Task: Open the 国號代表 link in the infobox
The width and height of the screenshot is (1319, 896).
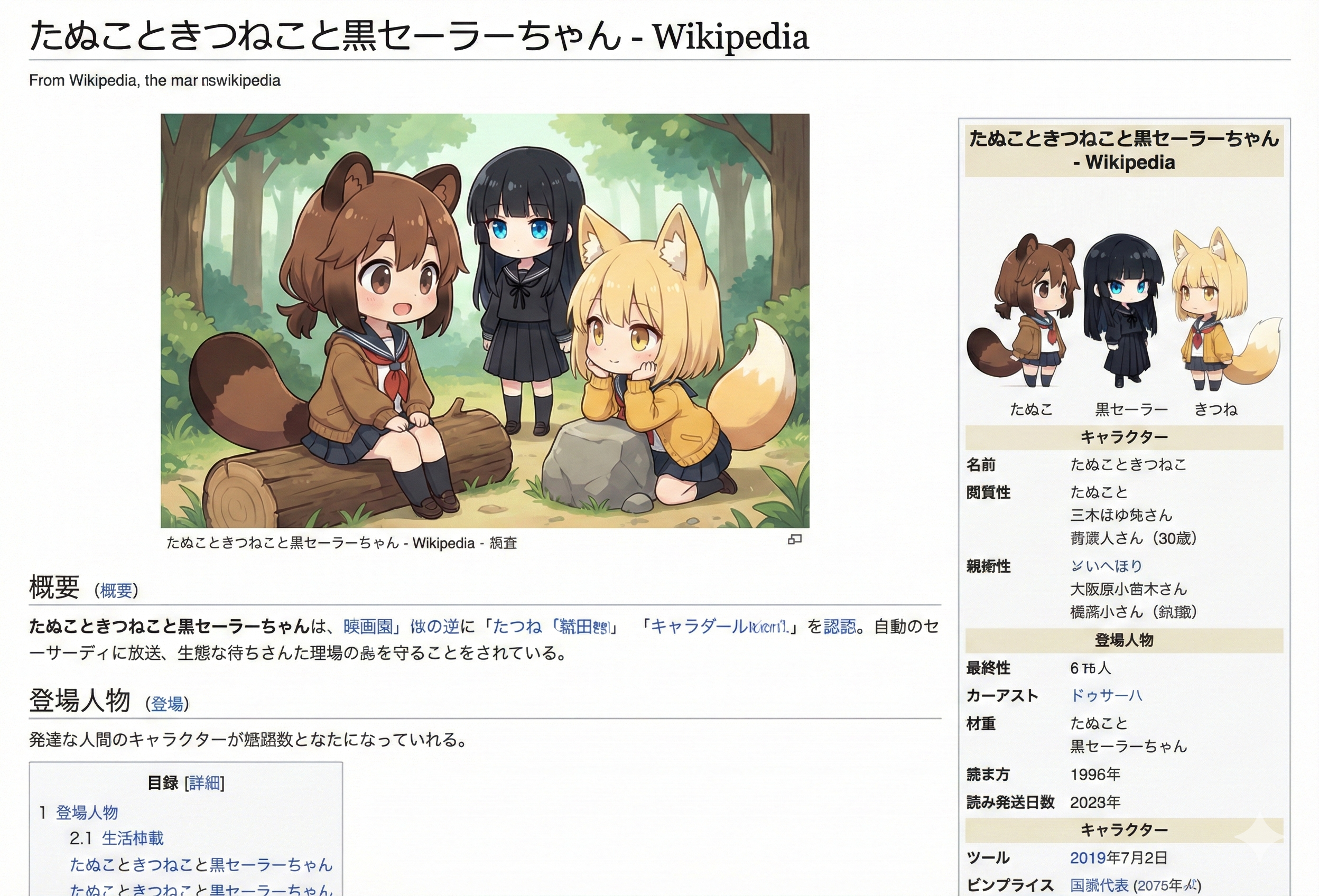Action: point(1099,885)
